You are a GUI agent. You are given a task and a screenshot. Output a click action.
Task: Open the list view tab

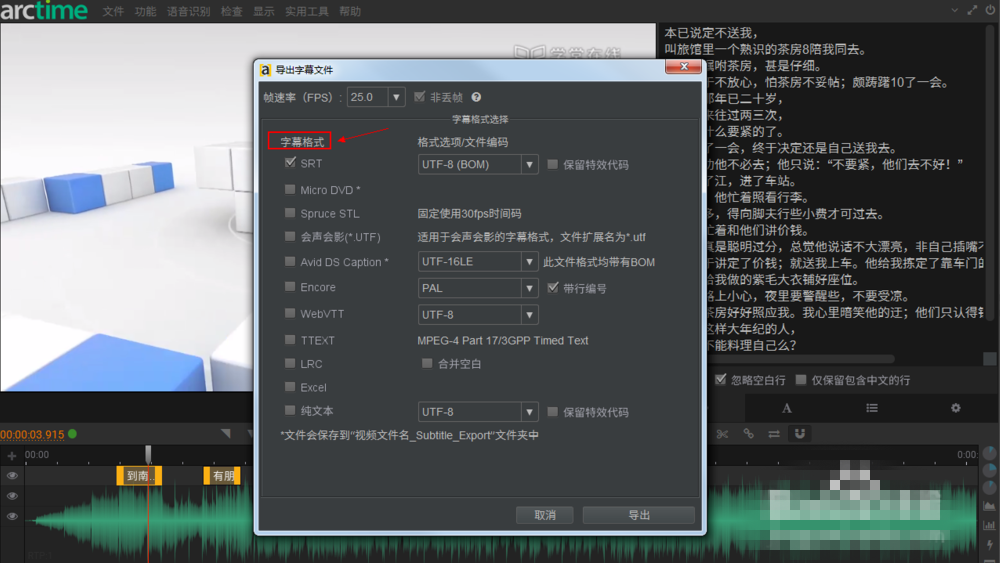(871, 408)
